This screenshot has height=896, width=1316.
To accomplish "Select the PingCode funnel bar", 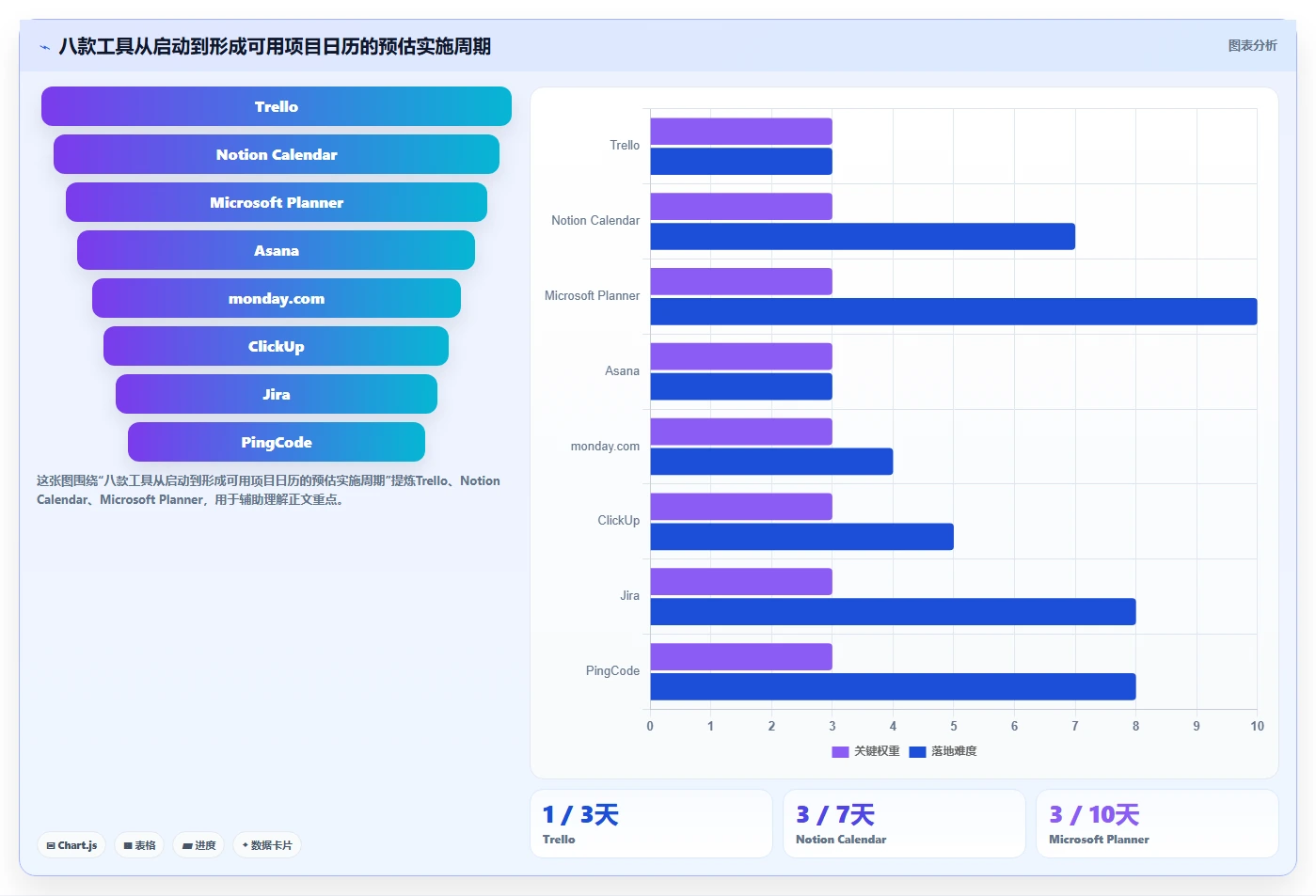I will click(x=277, y=442).
